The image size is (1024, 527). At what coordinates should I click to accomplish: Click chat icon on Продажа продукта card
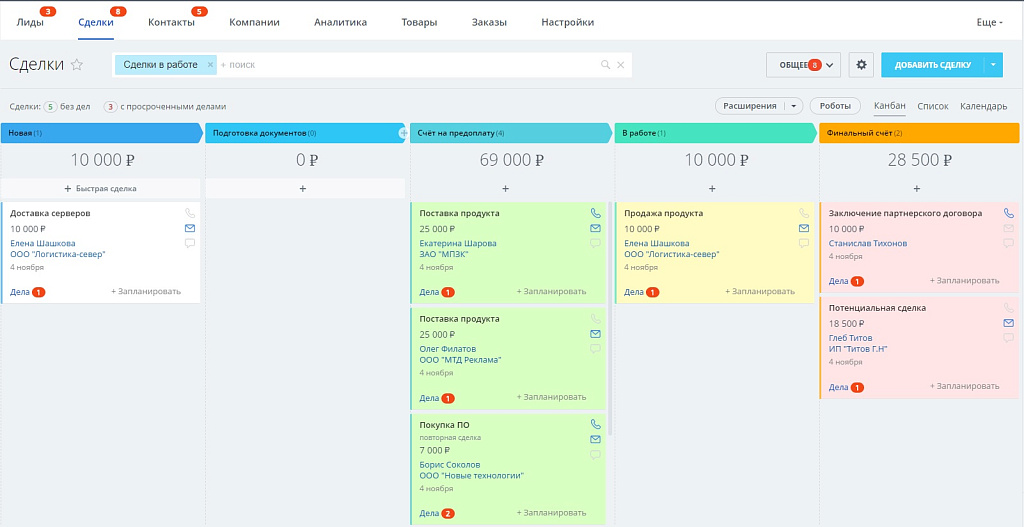click(804, 243)
